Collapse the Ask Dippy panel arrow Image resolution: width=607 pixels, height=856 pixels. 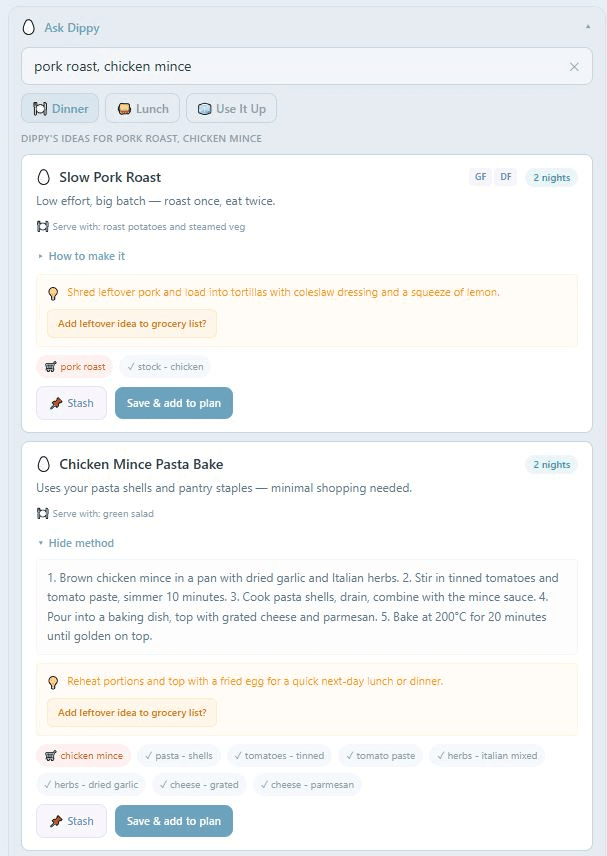(x=587, y=28)
